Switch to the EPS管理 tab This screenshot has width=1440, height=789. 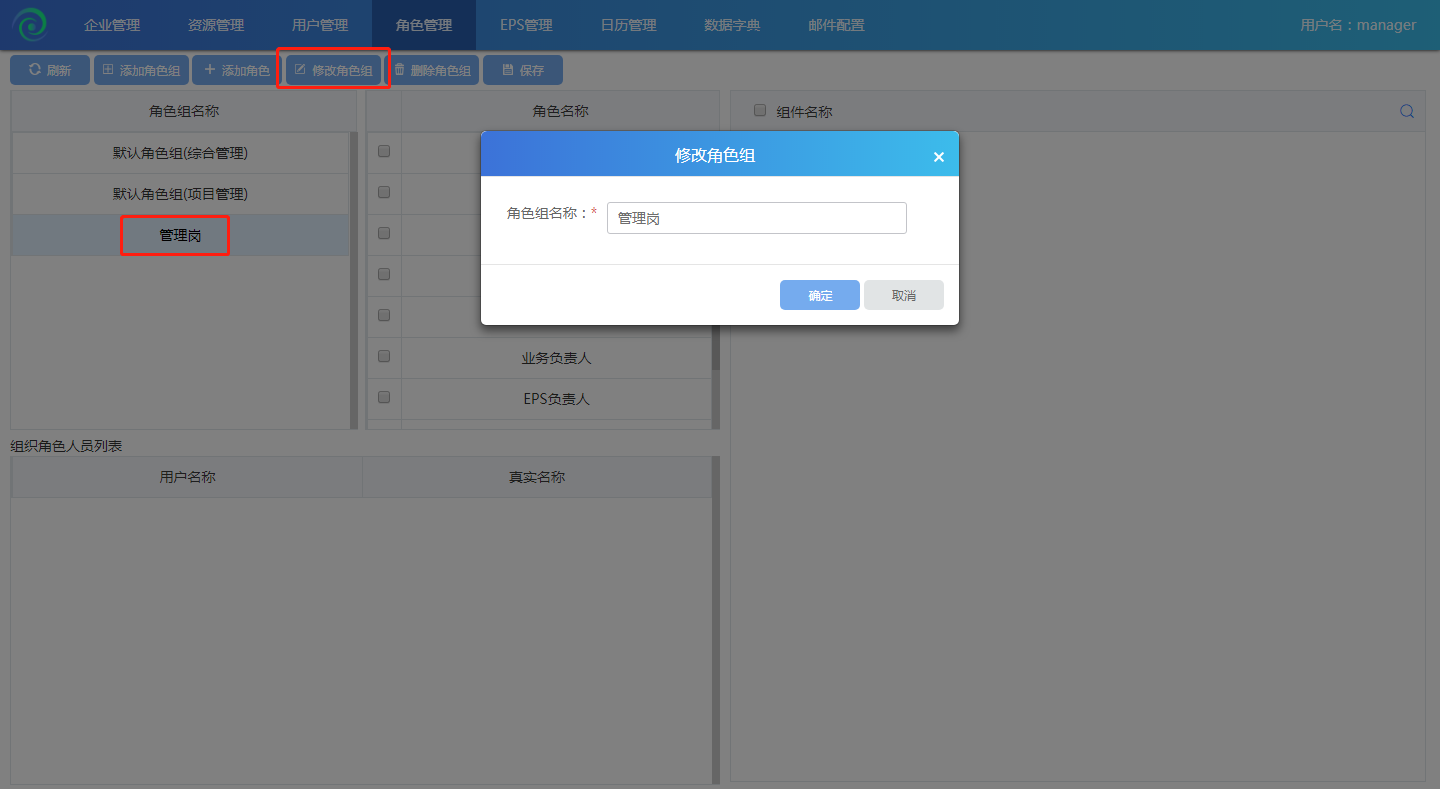[526, 25]
